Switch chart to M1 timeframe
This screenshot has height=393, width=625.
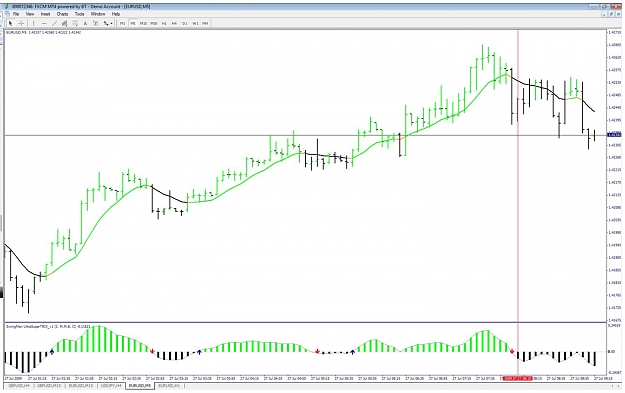pos(123,24)
